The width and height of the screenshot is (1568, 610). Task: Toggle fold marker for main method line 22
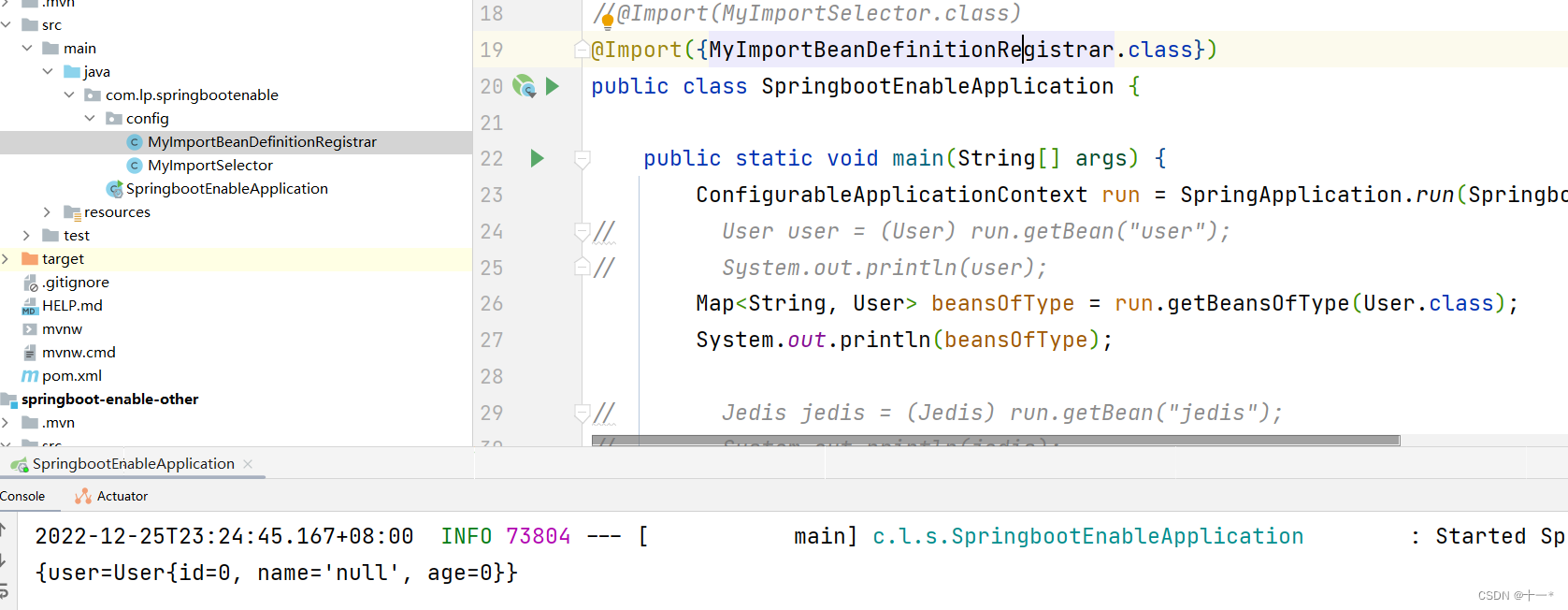click(x=582, y=159)
